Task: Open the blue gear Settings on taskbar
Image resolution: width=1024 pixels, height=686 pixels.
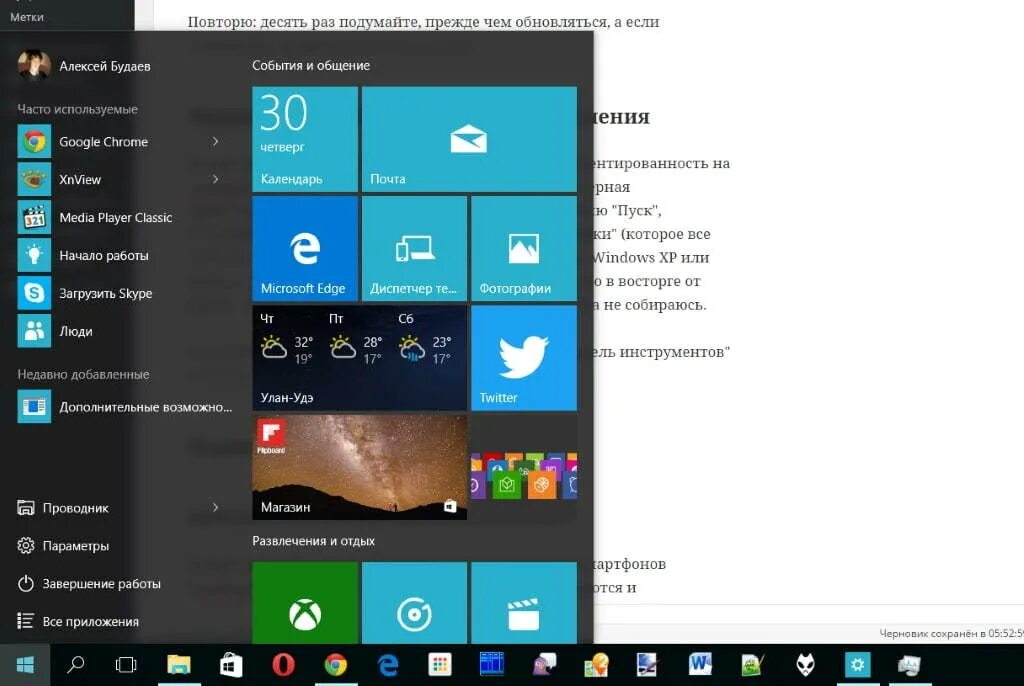Action: pyautogui.click(x=857, y=665)
